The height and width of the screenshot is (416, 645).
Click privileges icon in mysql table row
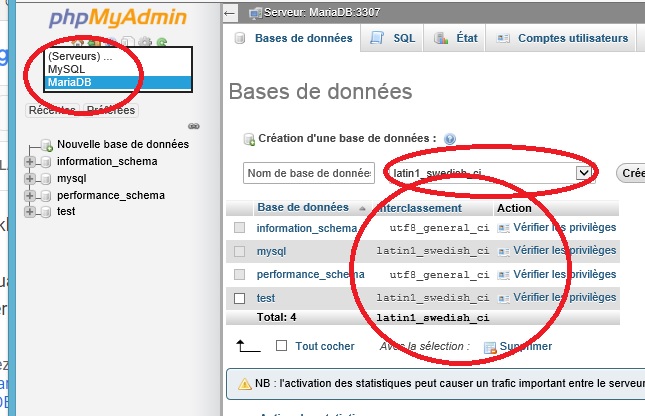click(503, 251)
